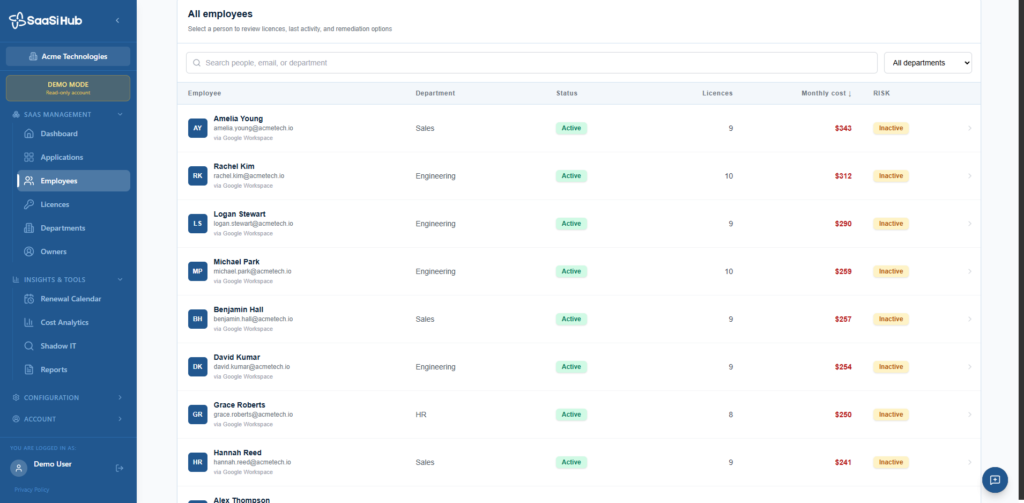Collapse the sidebar with the arrow icon
The height and width of the screenshot is (503, 1024).
tap(118, 20)
